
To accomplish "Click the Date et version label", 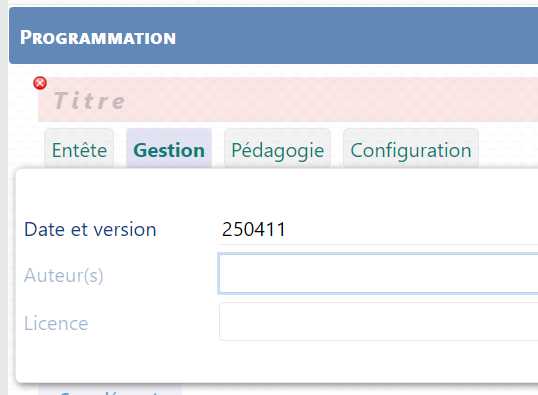I will tap(90, 229).
